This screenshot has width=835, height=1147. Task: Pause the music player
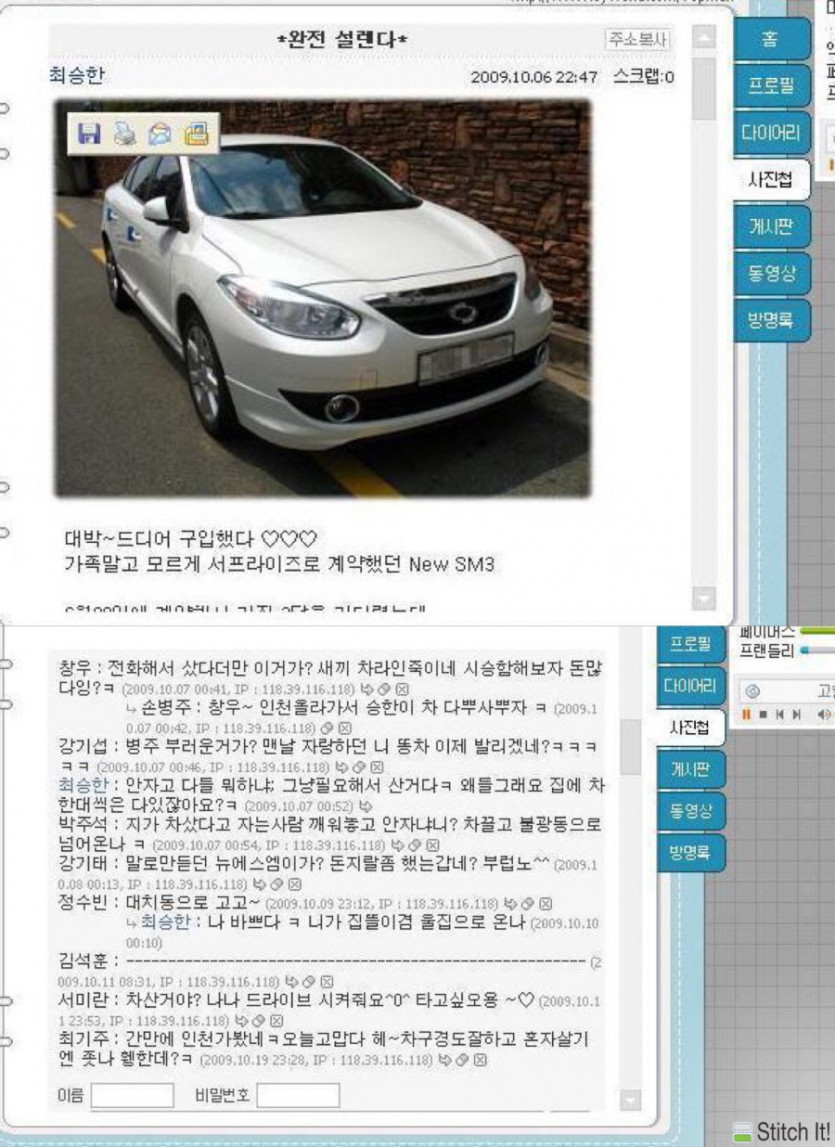[746, 714]
